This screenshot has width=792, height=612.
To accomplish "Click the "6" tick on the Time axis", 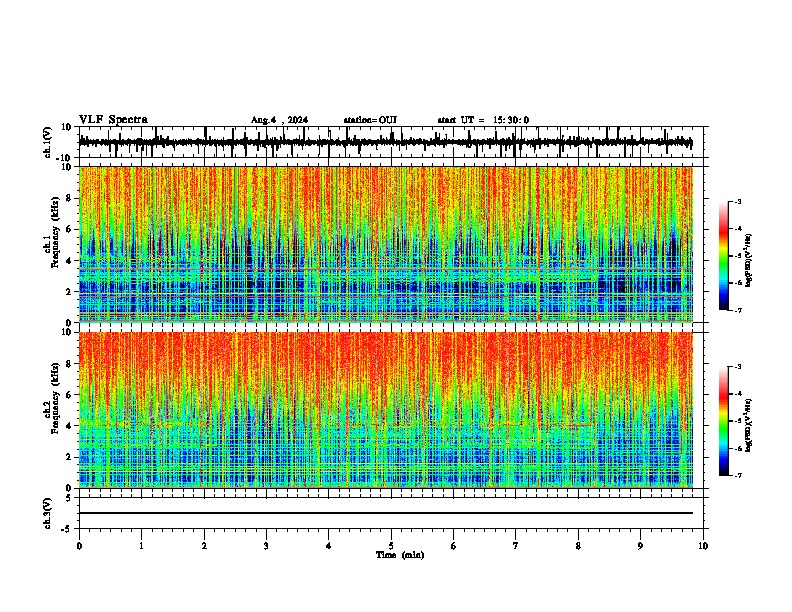I will tap(454, 546).
